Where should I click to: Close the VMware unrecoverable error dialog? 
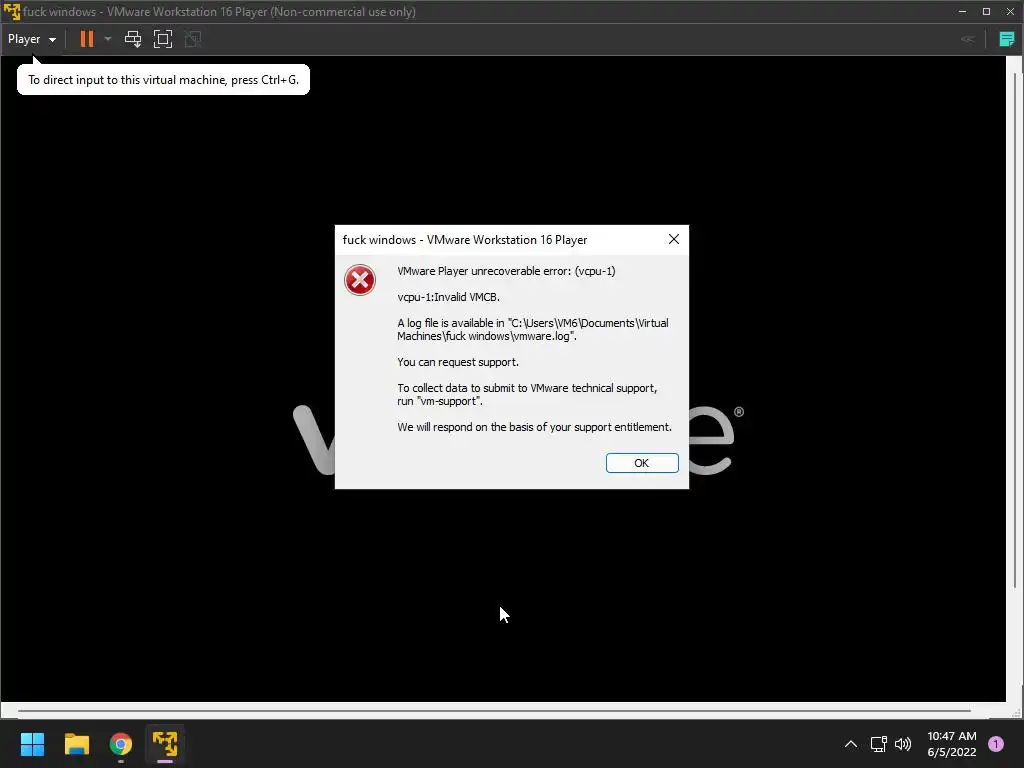674,239
